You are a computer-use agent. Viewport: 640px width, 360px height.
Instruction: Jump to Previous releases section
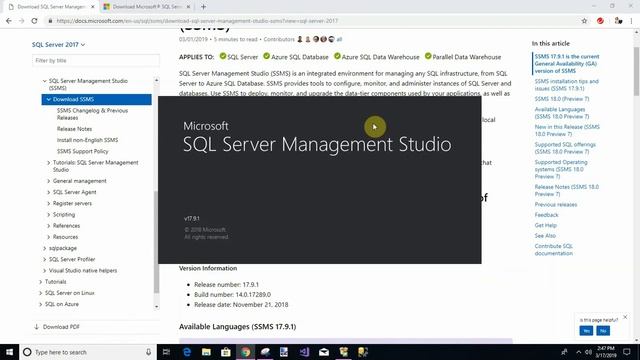click(x=556, y=204)
